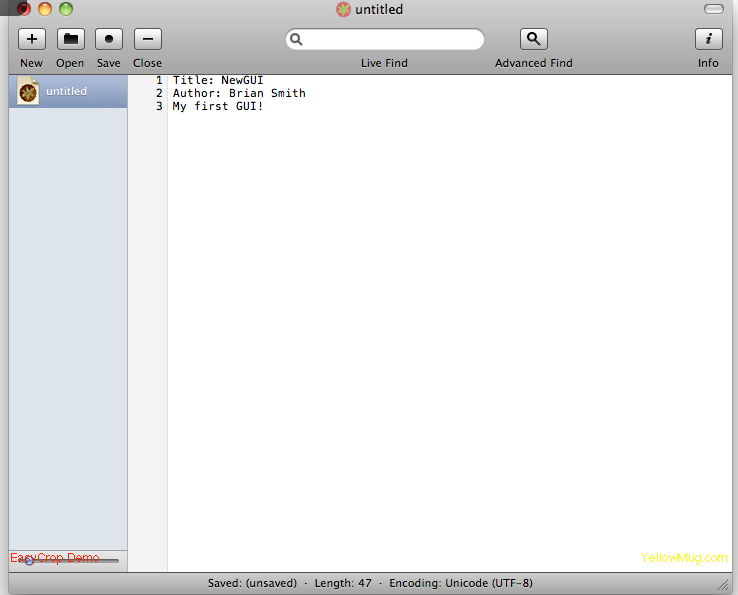Click the document icon beside untitled in sidebar

click(x=28, y=91)
